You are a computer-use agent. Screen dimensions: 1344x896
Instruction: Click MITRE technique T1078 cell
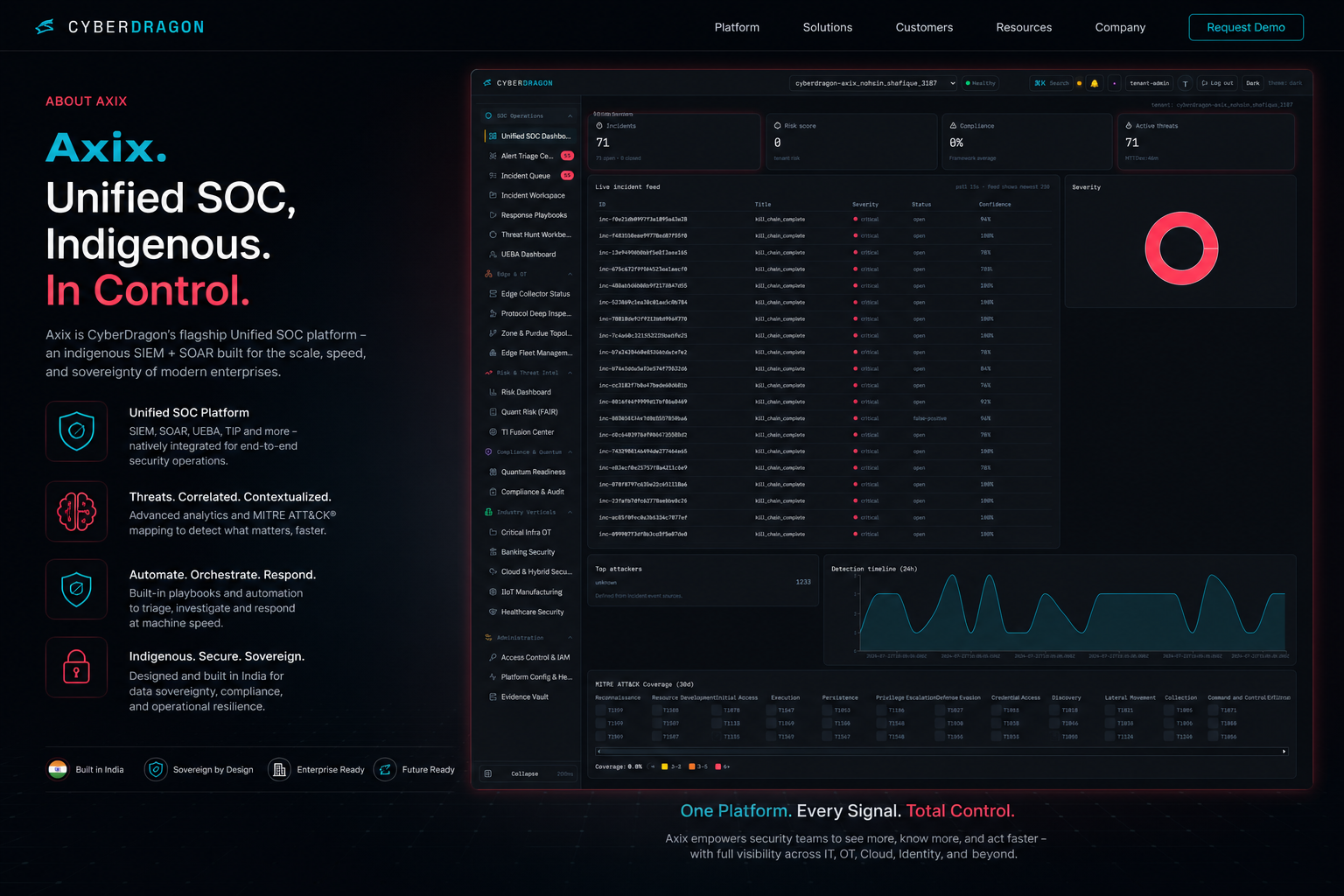tap(726, 710)
